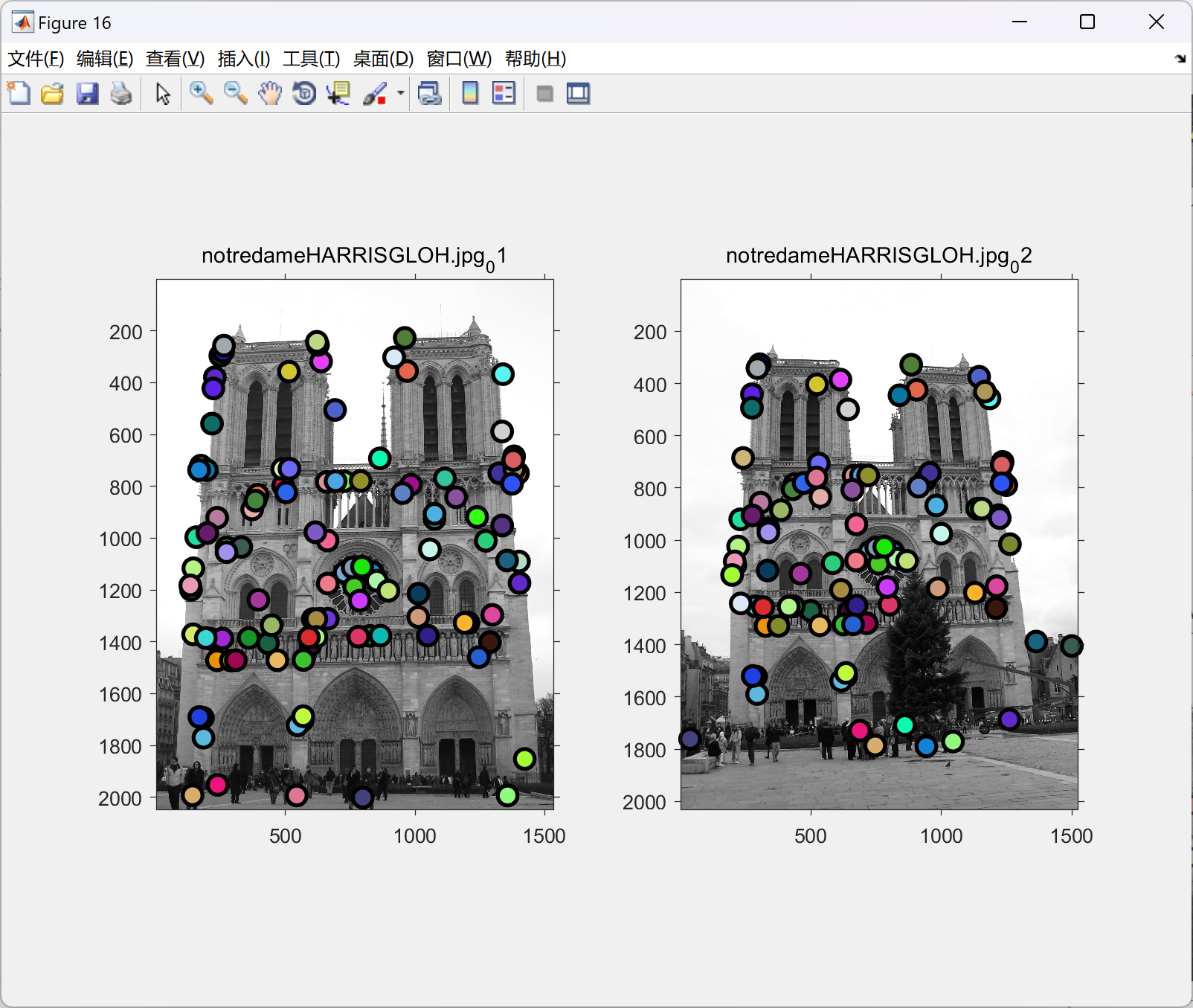Viewport: 1193px width, 1008px height.
Task: Open the 插入(I) menu
Action: pyautogui.click(x=243, y=59)
